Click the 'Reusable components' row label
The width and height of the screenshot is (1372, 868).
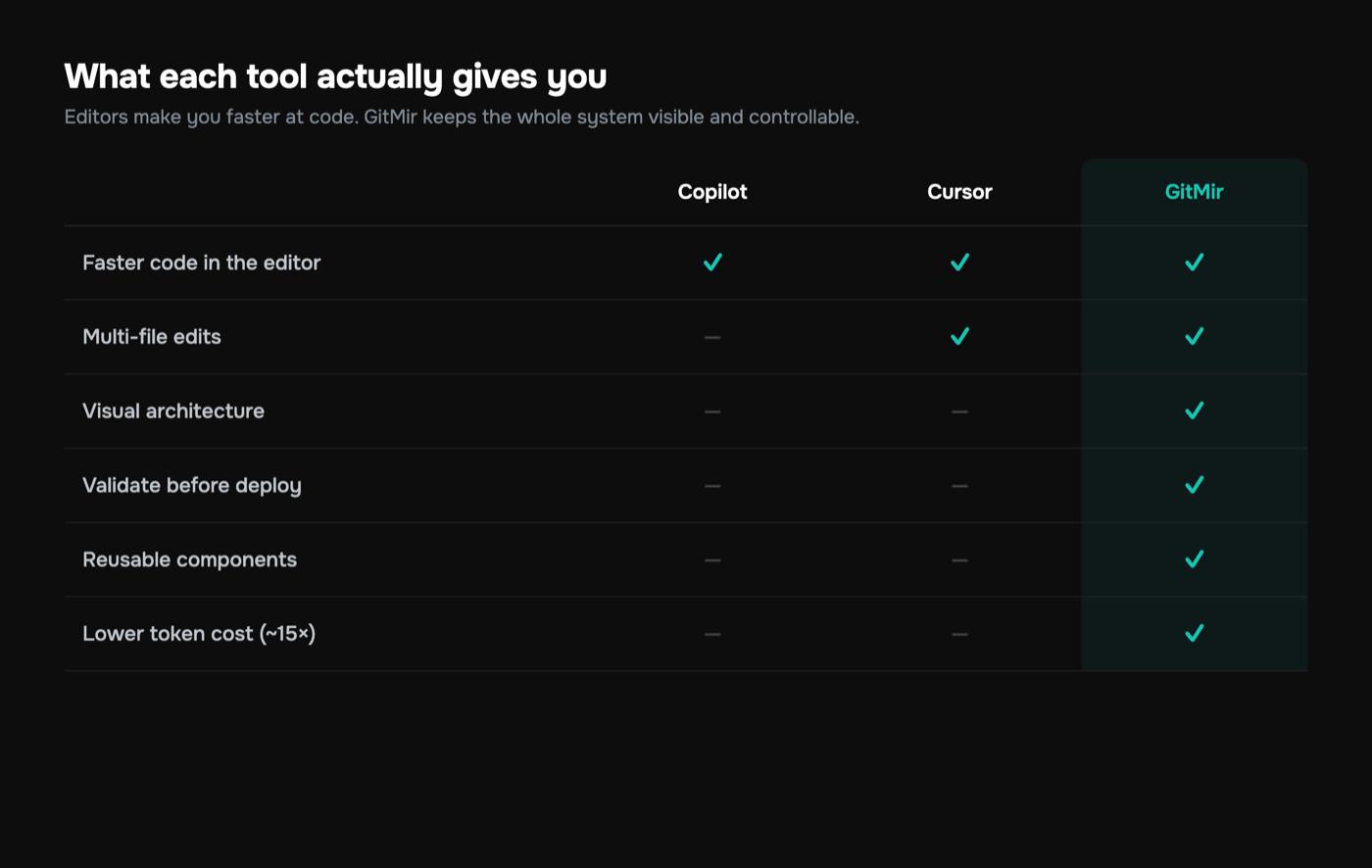(x=190, y=560)
